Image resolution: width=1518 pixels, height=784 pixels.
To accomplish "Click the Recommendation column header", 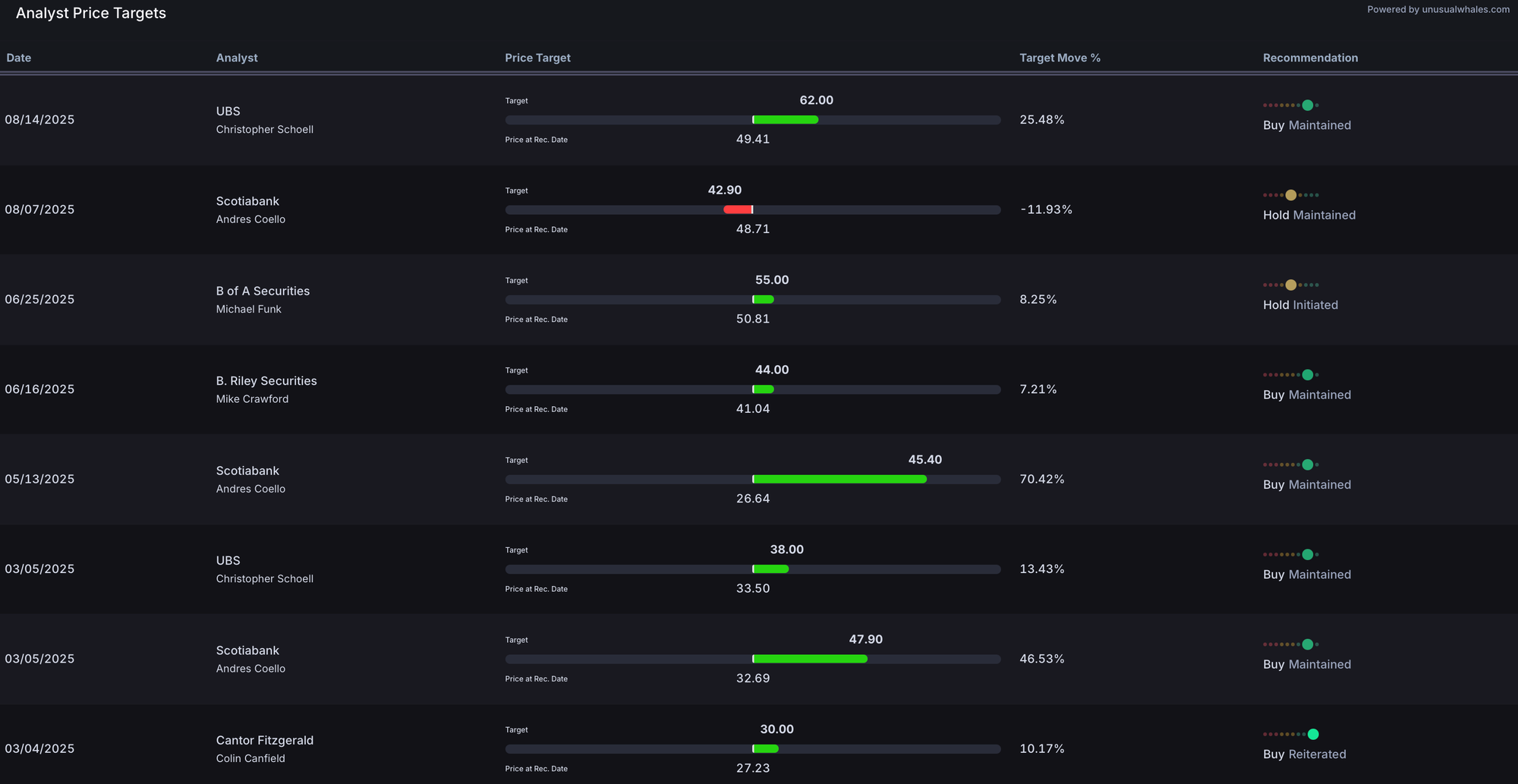I will point(1310,58).
